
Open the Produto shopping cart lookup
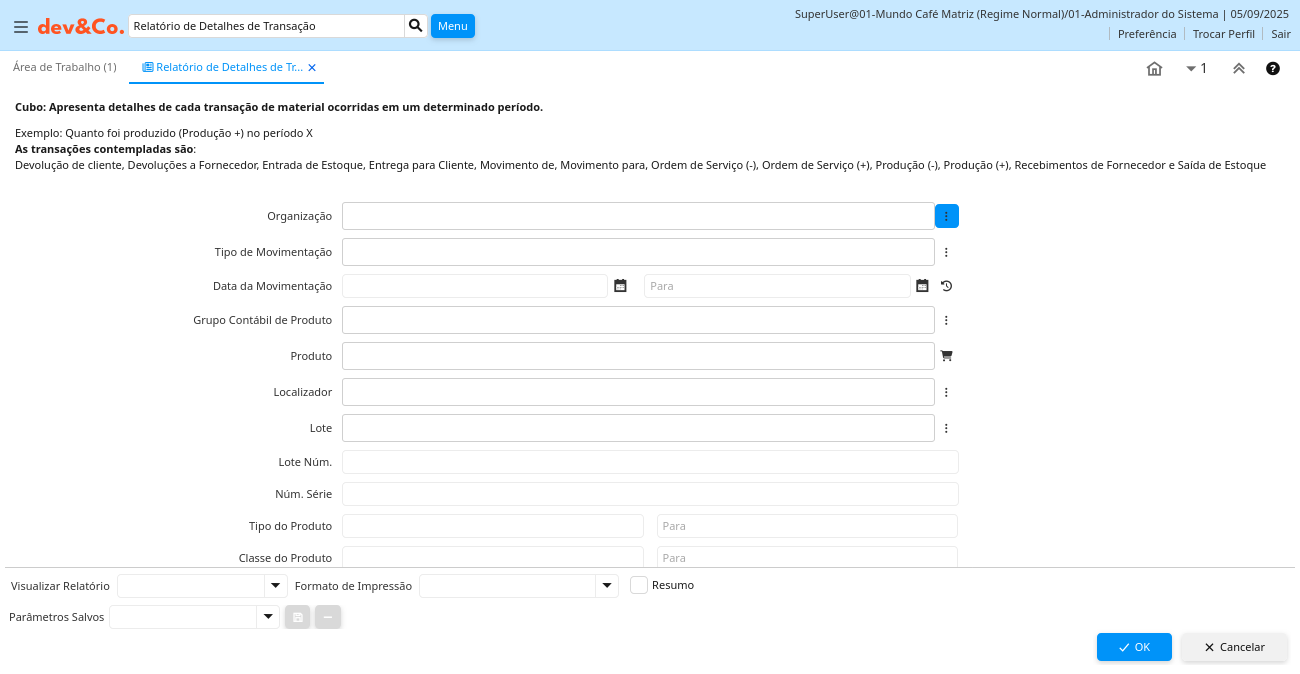[x=946, y=356]
